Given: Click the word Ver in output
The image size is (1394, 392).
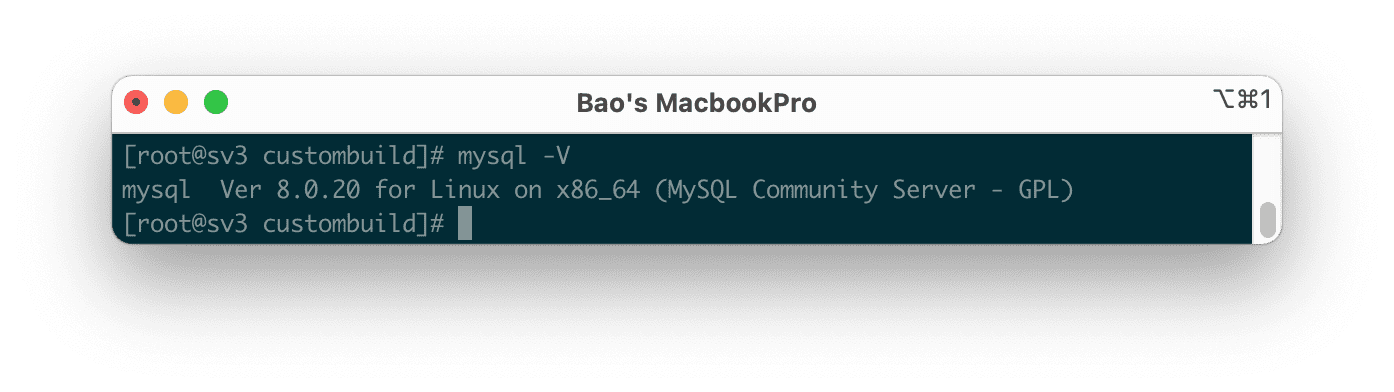Looking at the screenshot, I should point(237,190).
